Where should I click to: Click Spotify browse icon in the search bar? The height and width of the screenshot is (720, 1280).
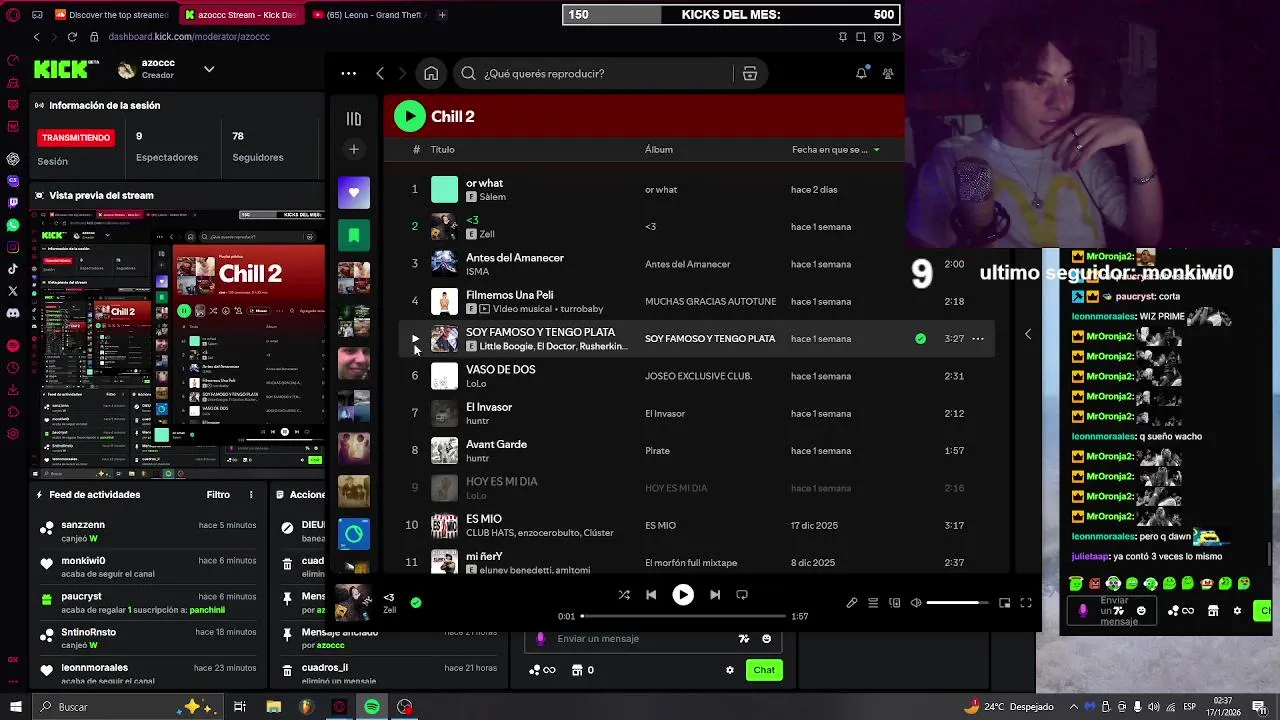tap(749, 73)
